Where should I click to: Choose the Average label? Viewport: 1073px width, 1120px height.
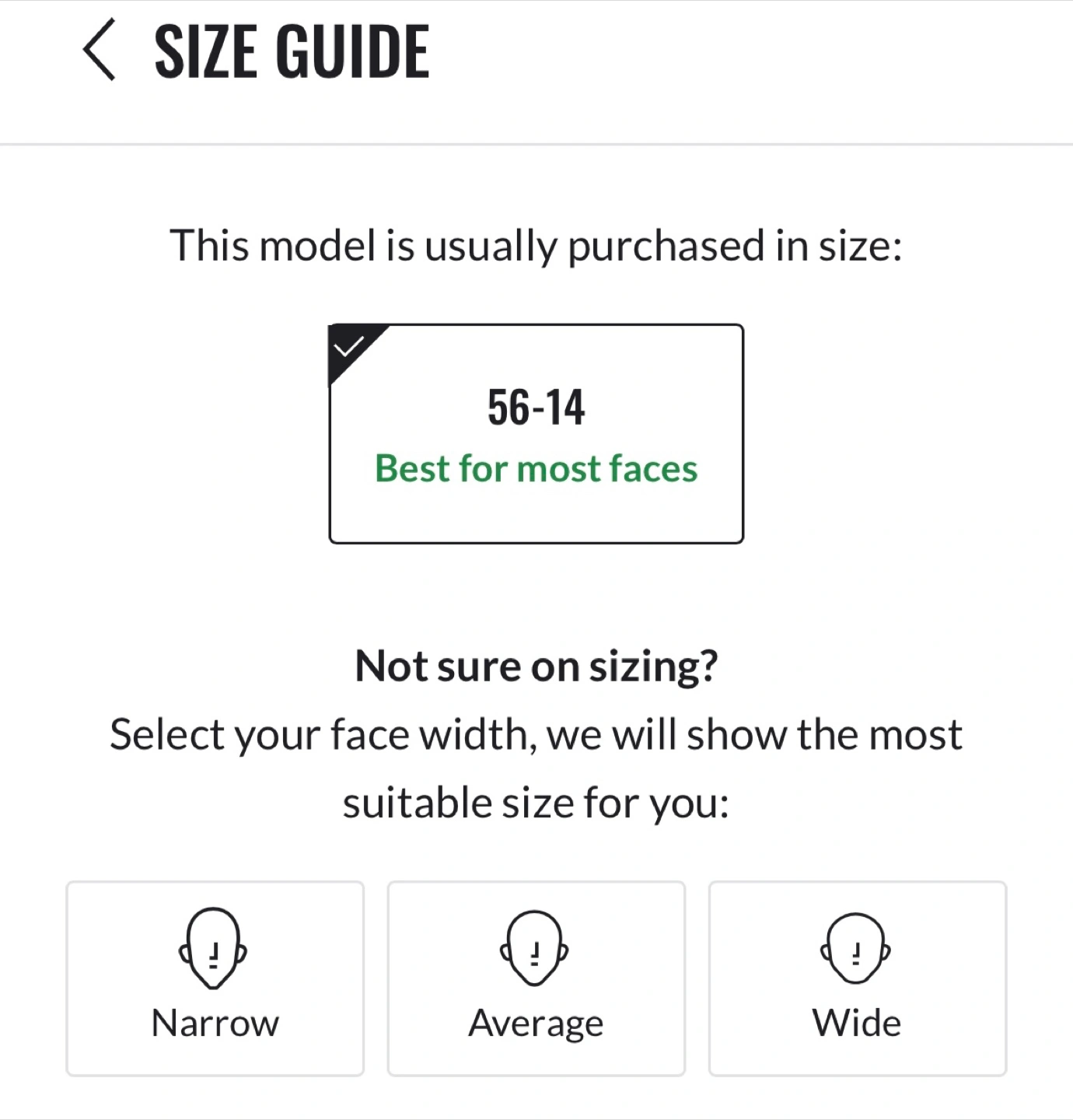tap(536, 1023)
